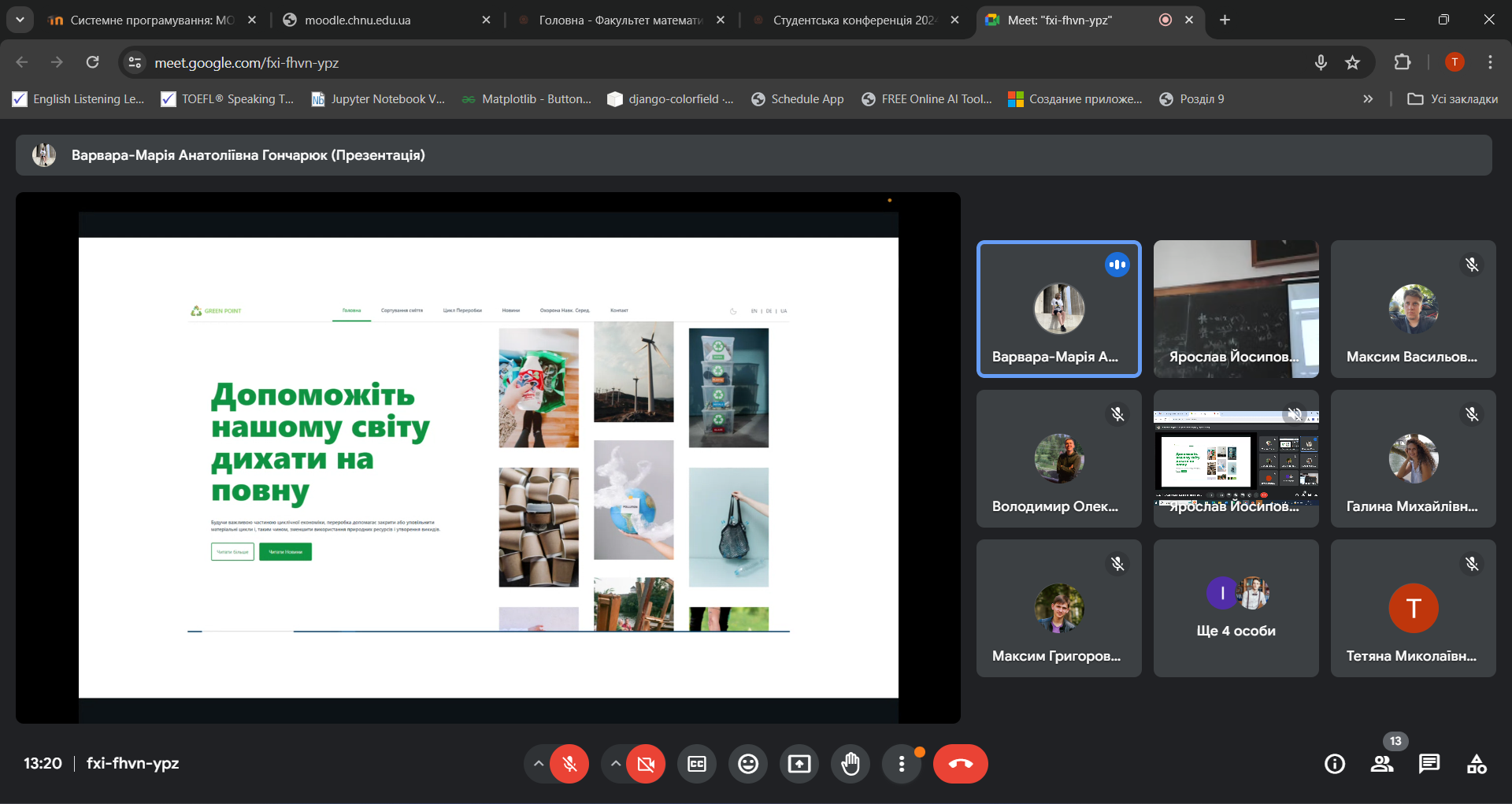Toggle closed captions button
This screenshot has height=804, width=1512.
point(697,764)
